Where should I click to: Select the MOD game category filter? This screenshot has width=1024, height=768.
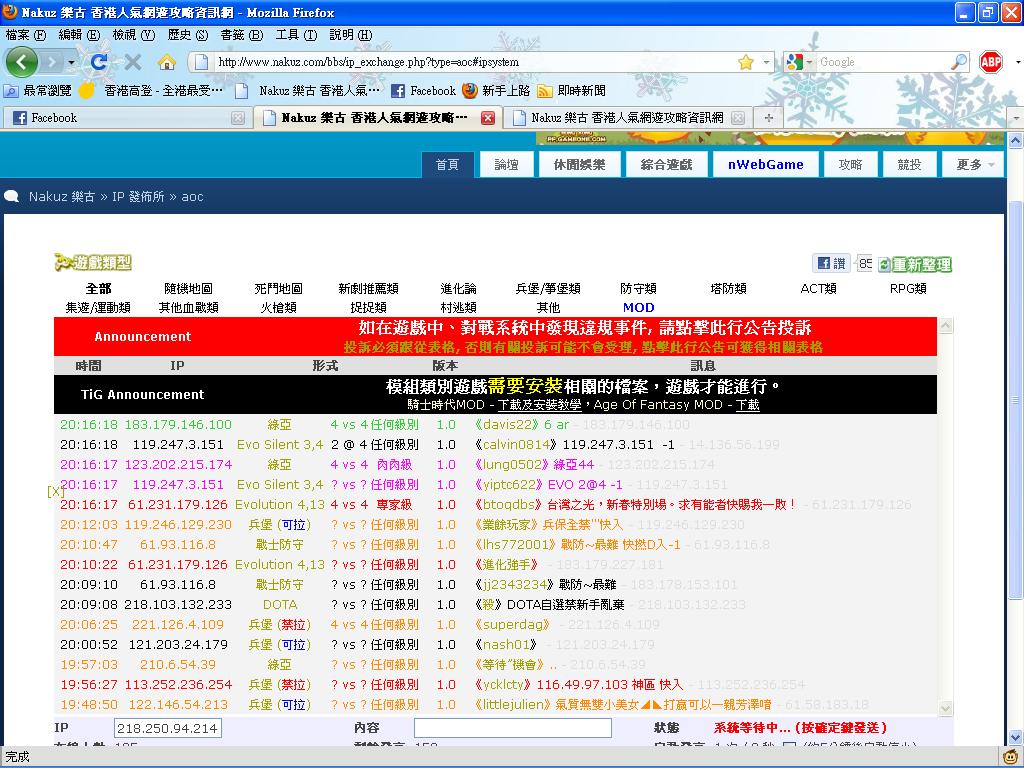coord(638,308)
